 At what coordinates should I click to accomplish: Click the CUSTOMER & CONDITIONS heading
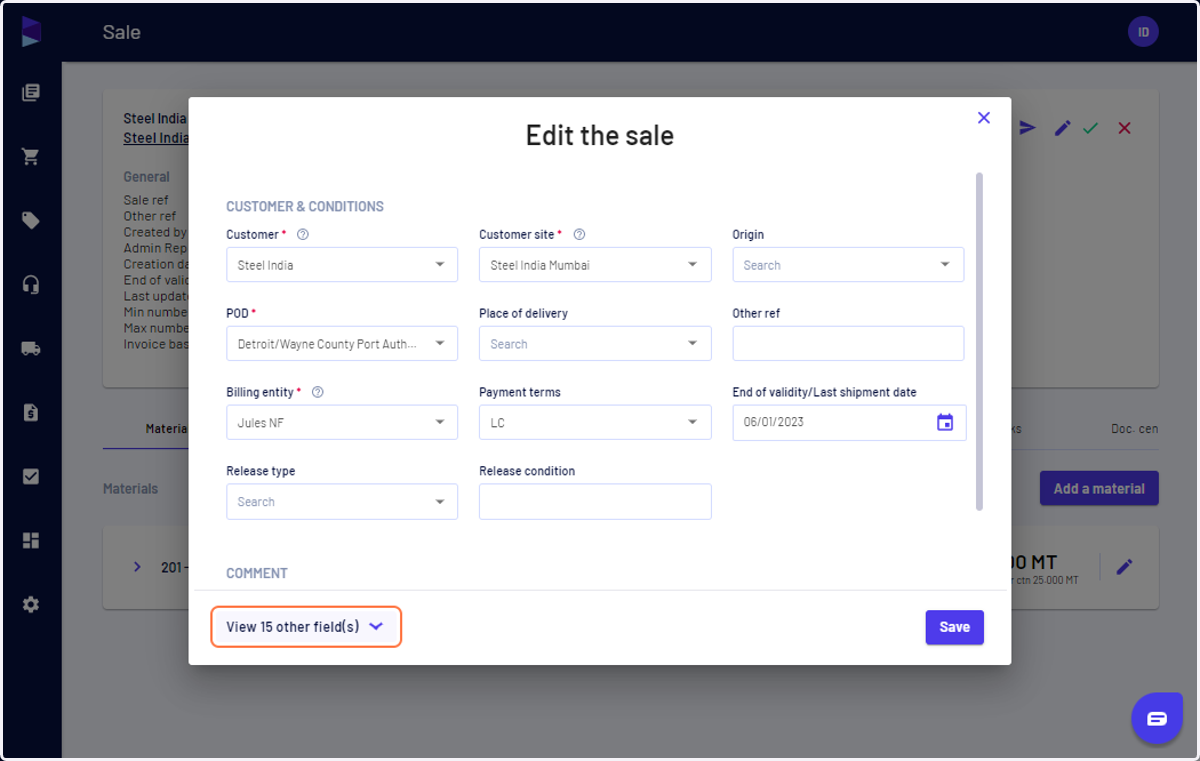point(305,207)
